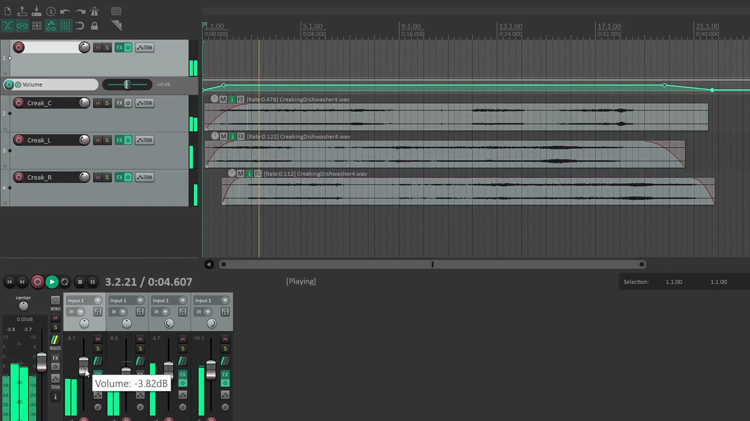750x421 pixels.
Task: Mute item with Rate:0.478 label
Action: (x=223, y=99)
